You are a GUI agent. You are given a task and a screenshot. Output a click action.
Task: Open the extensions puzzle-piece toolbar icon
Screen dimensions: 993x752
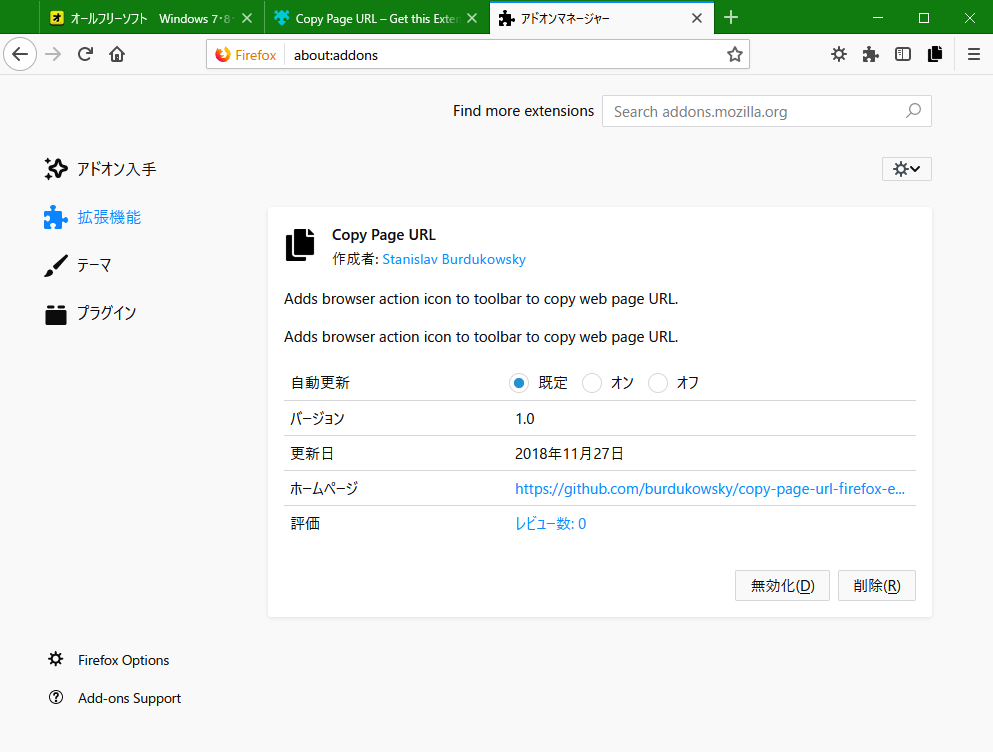[870, 54]
